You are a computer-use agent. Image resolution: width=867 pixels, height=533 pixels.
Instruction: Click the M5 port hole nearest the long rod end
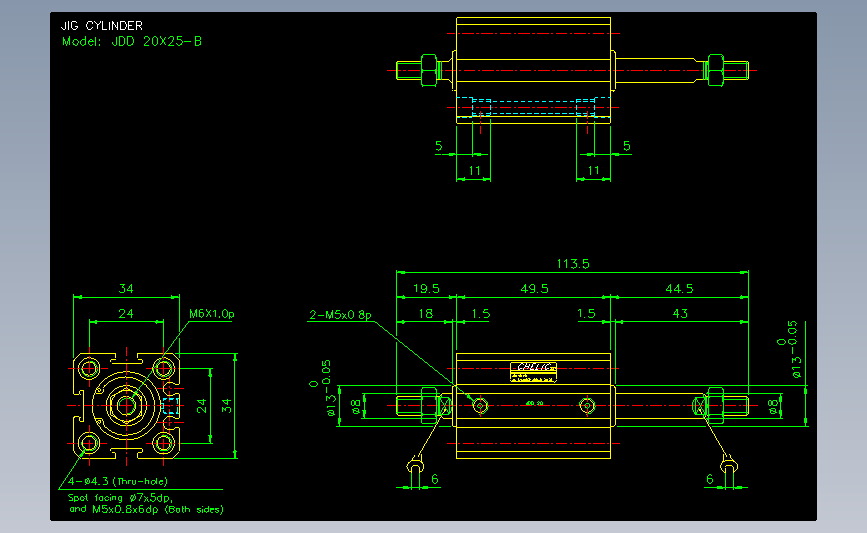[587, 406]
